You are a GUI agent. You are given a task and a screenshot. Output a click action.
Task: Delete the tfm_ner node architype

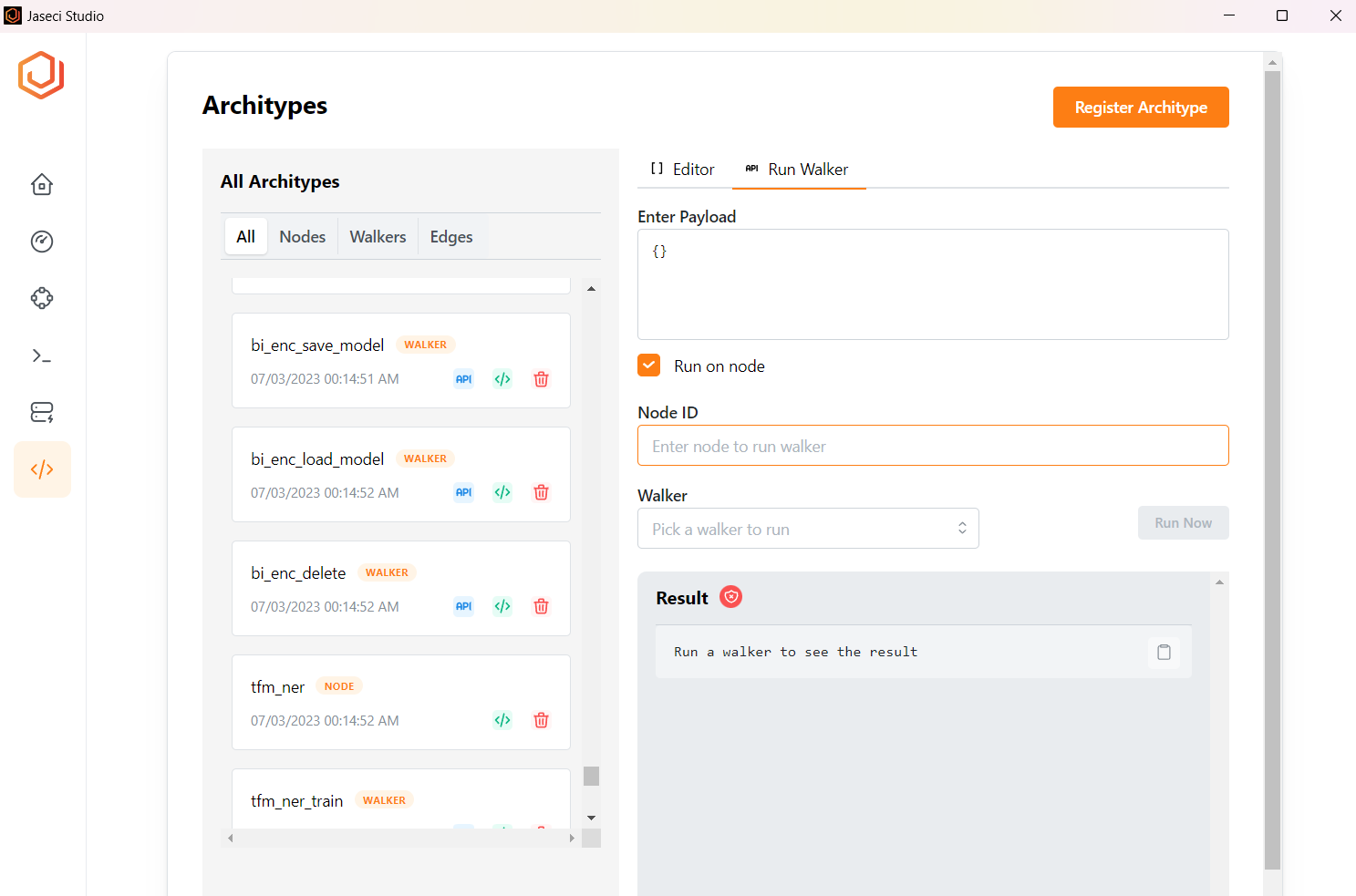tap(541, 721)
